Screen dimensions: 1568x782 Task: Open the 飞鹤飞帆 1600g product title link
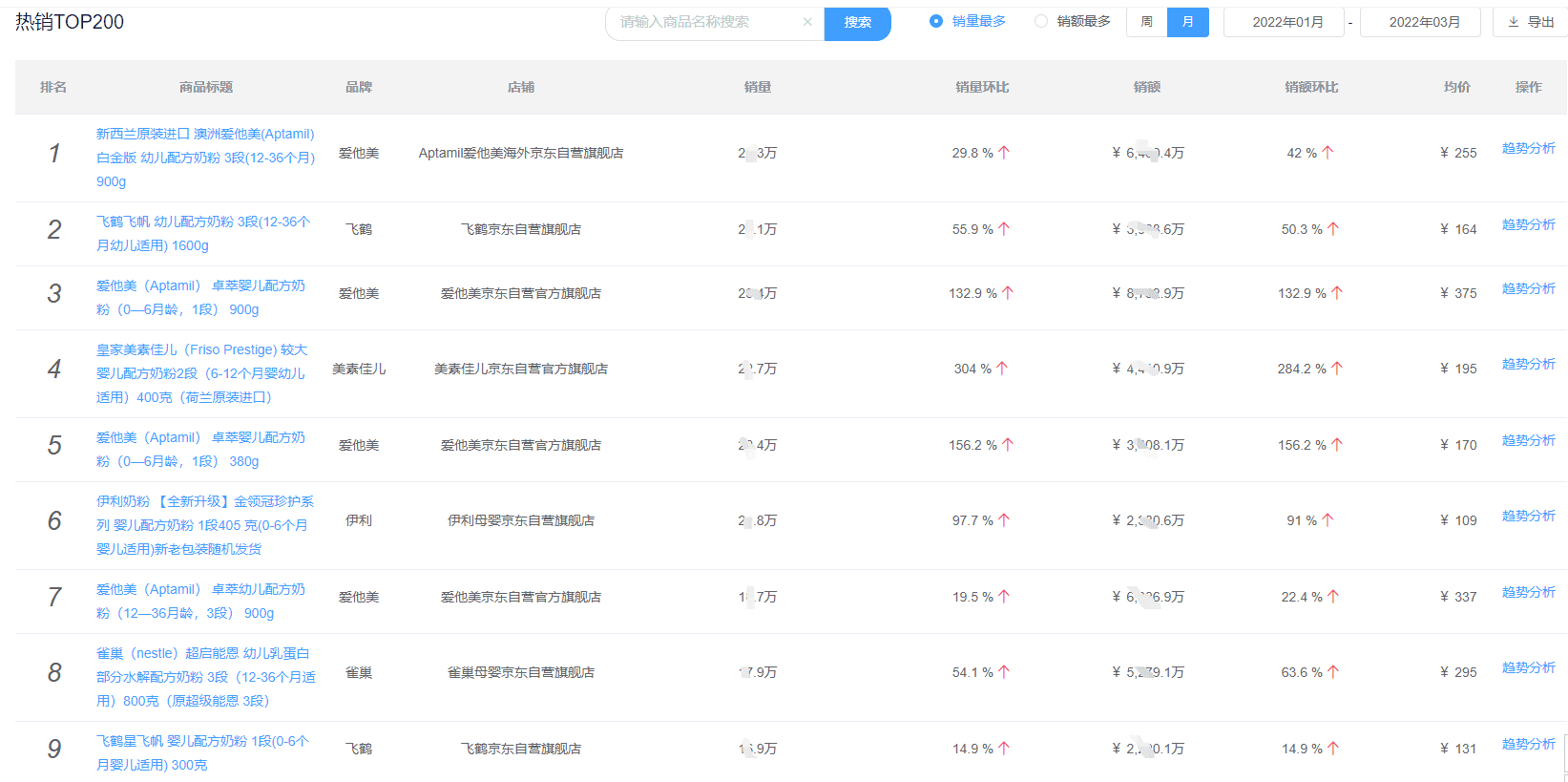click(x=202, y=233)
